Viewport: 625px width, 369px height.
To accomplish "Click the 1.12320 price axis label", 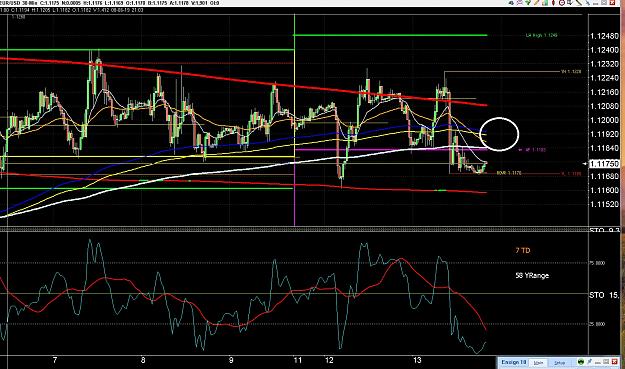I will coord(604,64).
